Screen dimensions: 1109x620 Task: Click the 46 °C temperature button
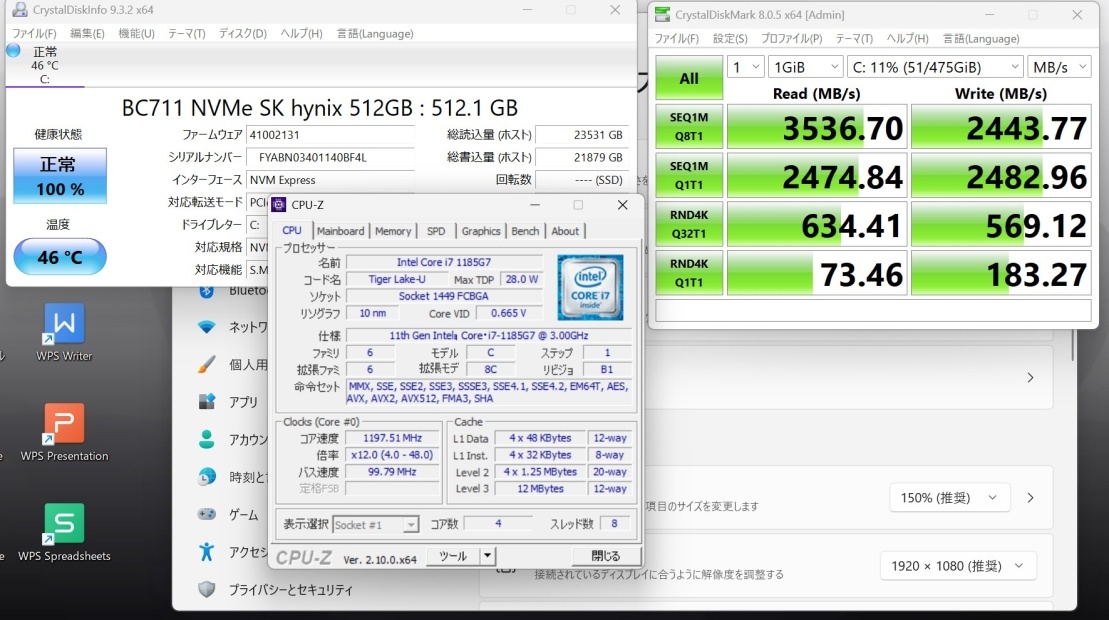60,257
